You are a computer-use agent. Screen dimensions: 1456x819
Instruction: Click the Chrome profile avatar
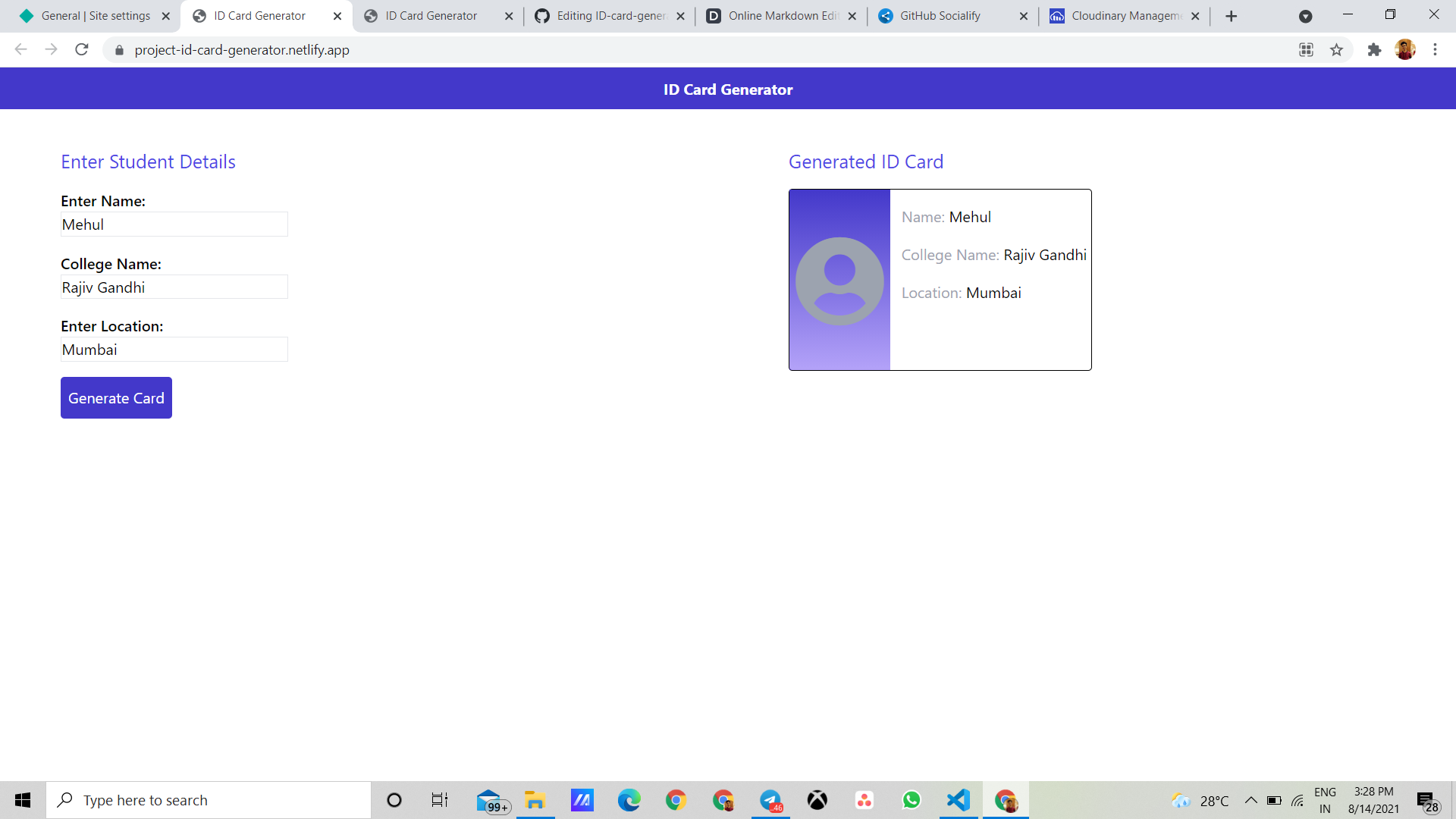(1405, 49)
